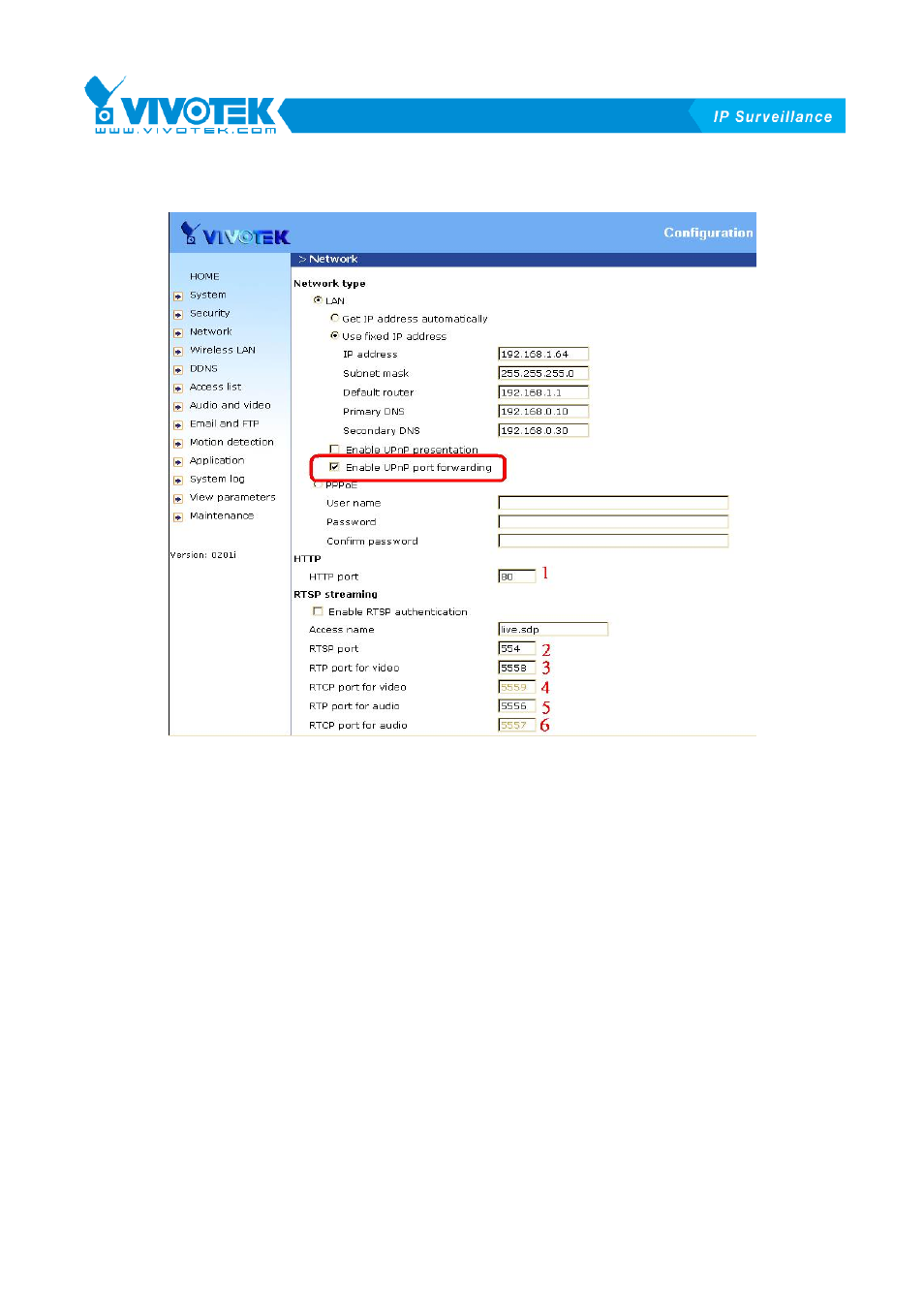This screenshot has width=924, height=1308.
Task: Click the PPPoE Password field
Action: click(x=613, y=521)
